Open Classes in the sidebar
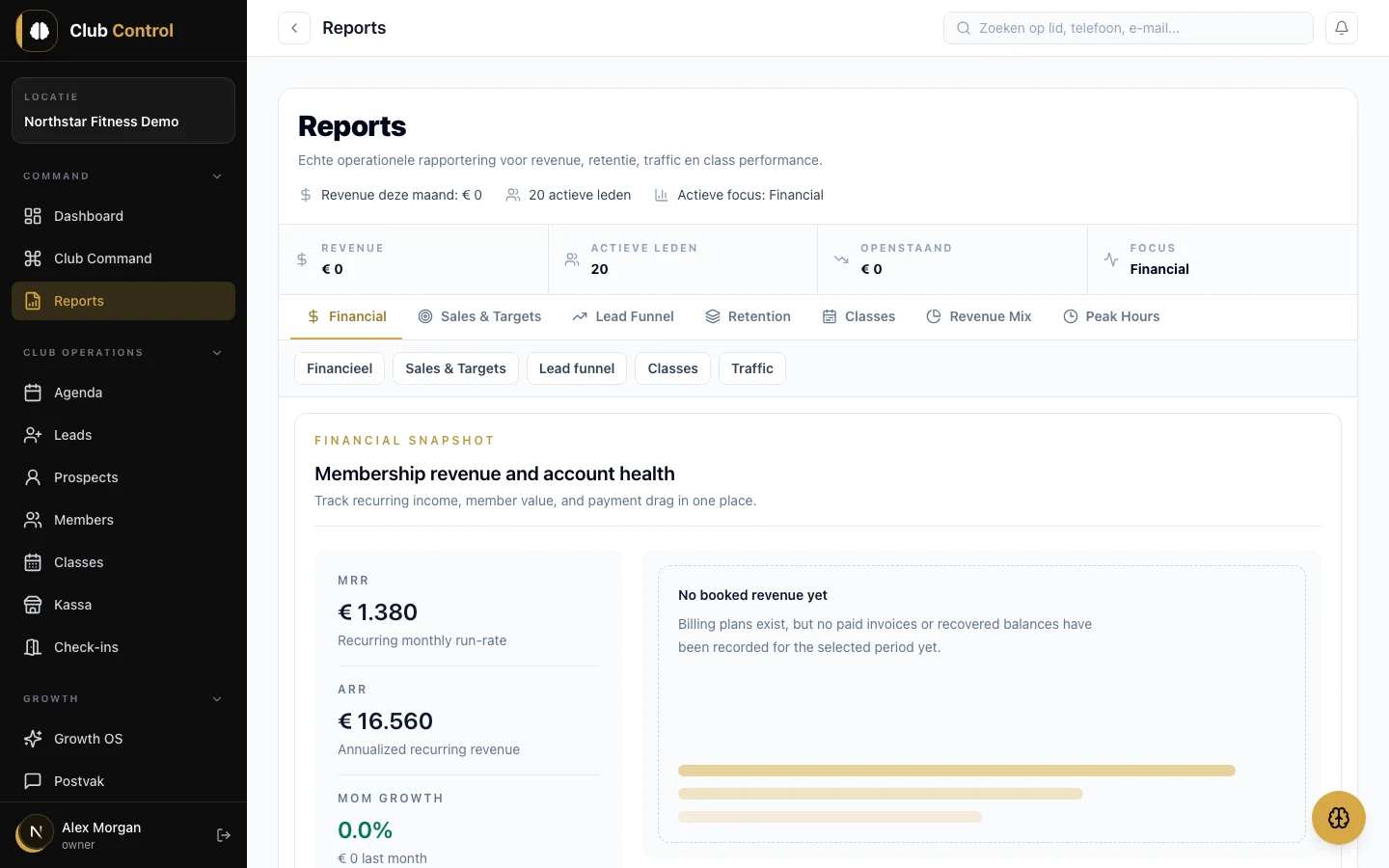 (x=123, y=562)
